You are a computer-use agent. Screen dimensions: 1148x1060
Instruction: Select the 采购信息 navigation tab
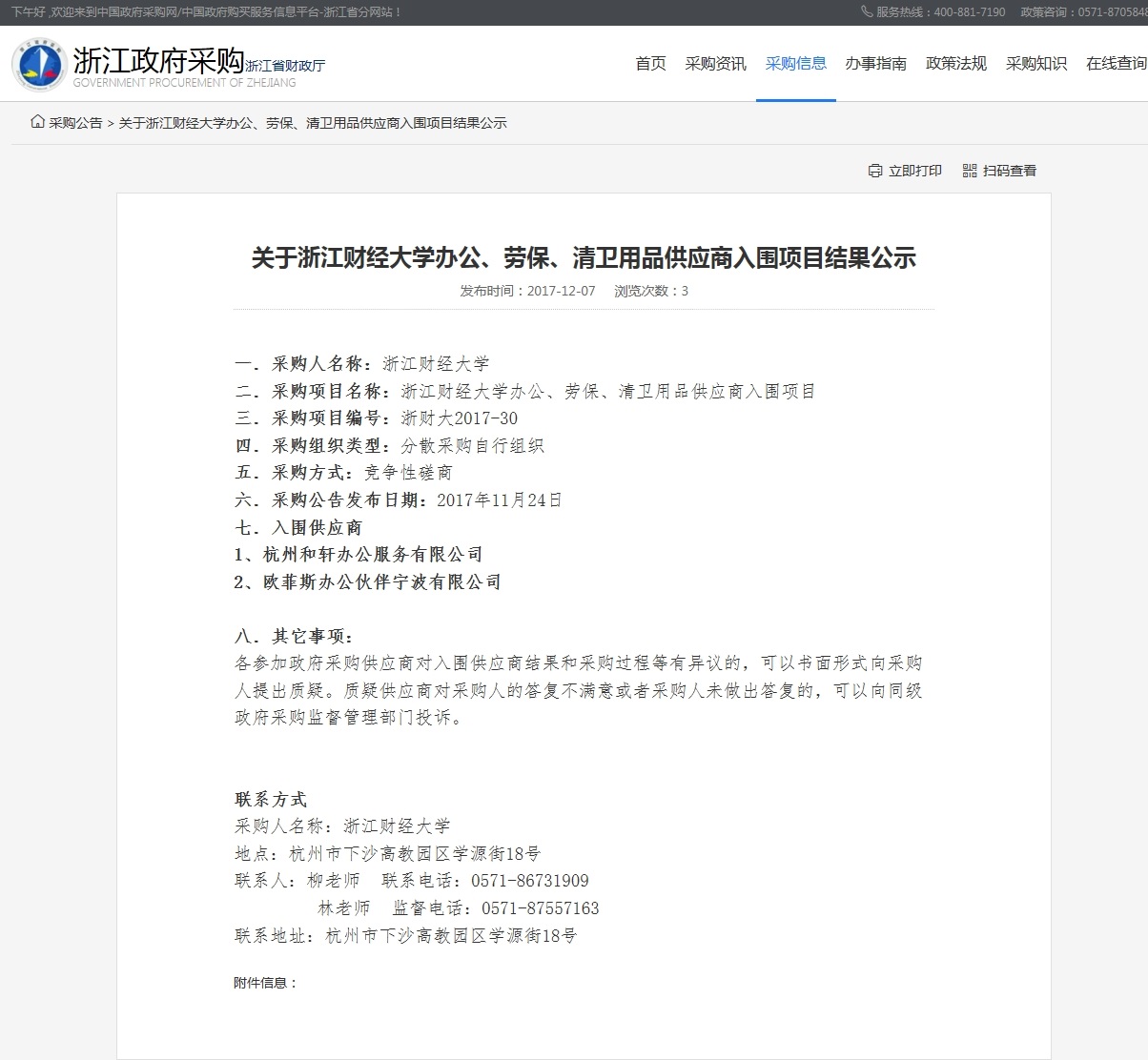(x=795, y=64)
